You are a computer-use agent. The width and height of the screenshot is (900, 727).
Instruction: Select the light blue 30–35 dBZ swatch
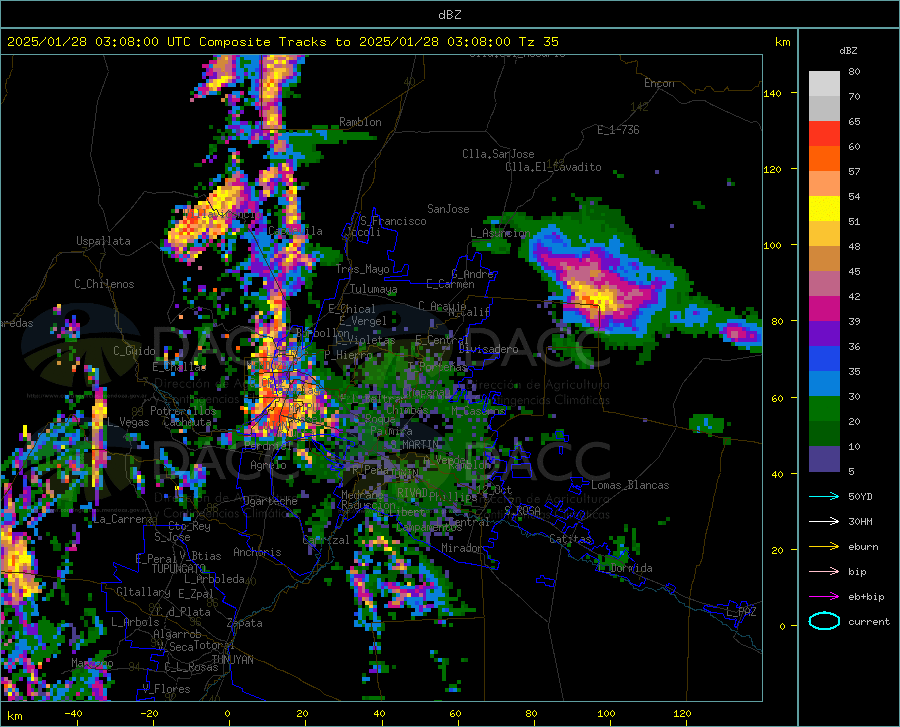[x=824, y=384]
